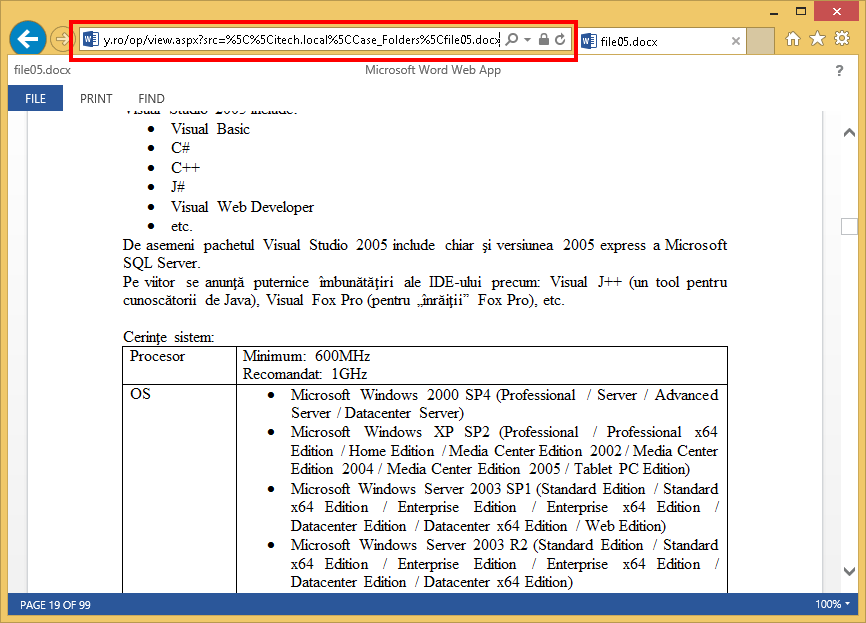The image size is (866, 623).
Task: Click the document scrollbar thumb
Action: point(849,226)
